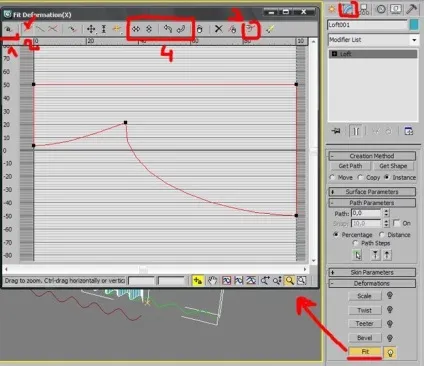424x366 pixels.
Task: Click Previous Shape button
Action: [375, 255]
